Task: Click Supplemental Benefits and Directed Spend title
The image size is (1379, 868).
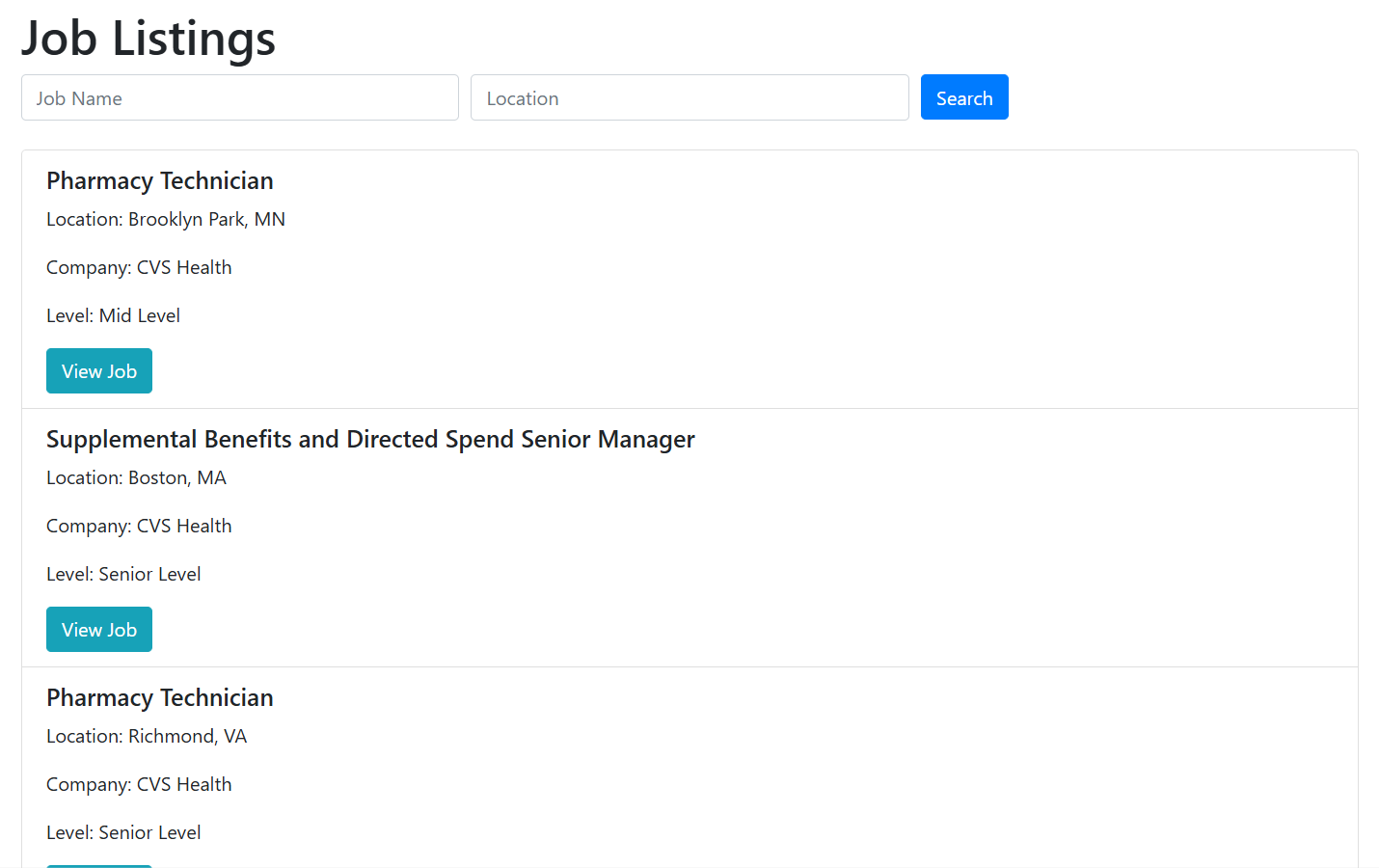Action: tap(370, 440)
